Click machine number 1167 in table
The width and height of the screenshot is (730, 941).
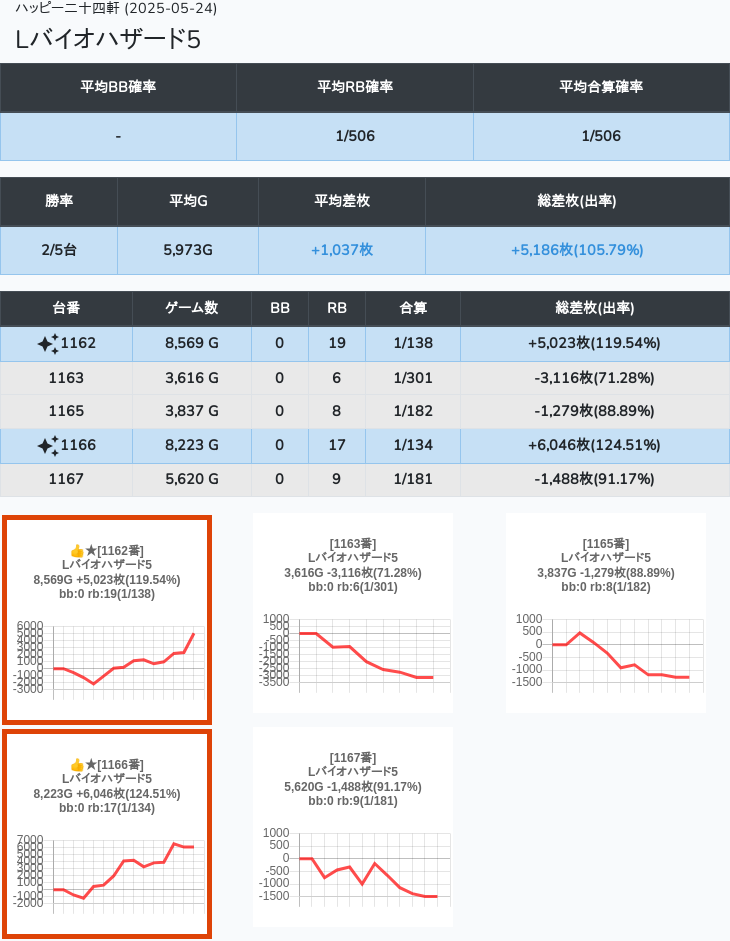click(66, 480)
